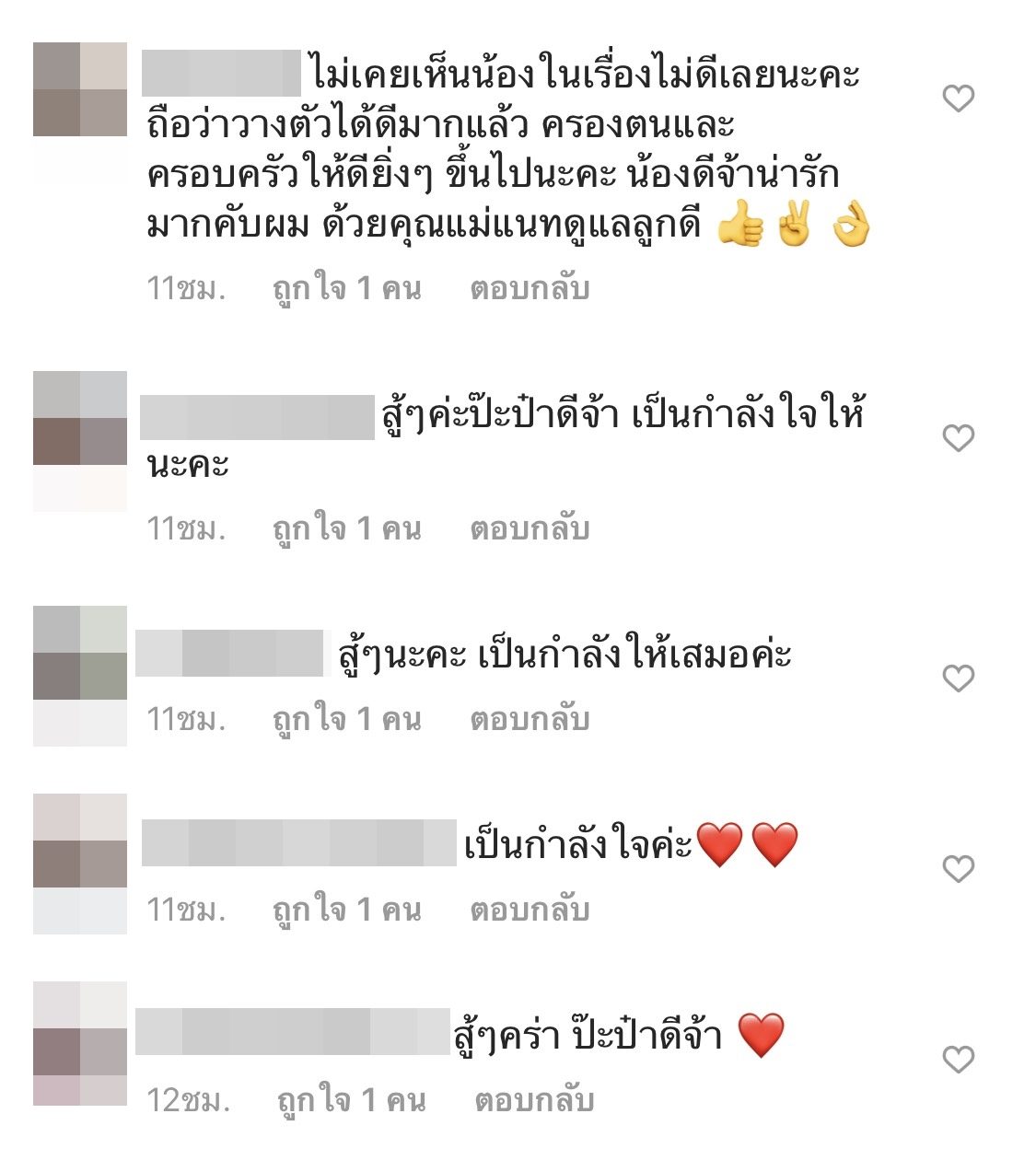View likes on the first comment
Viewport: 1036px width, 1160px height.
point(347,288)
